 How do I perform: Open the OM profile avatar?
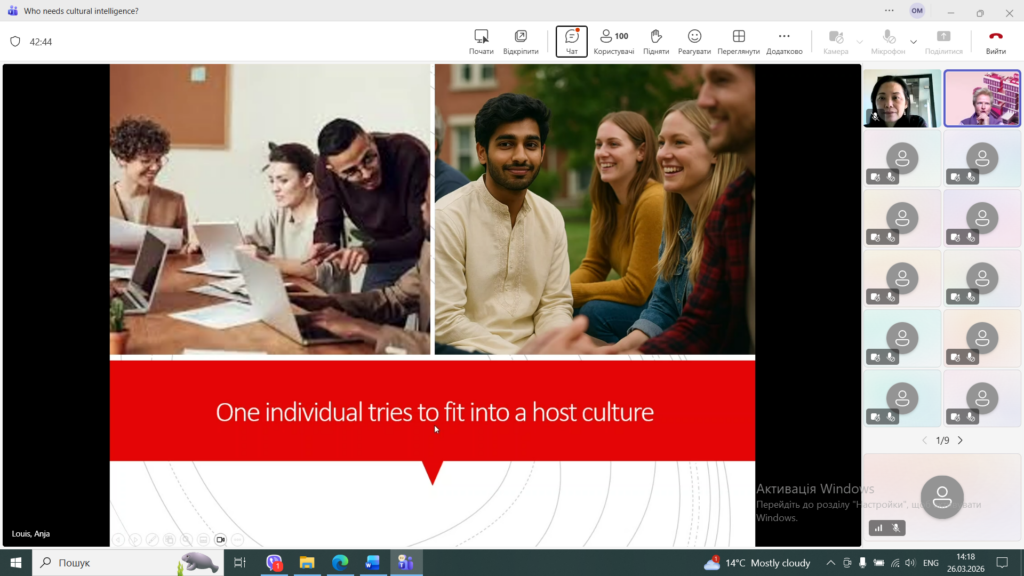(917, 11)
